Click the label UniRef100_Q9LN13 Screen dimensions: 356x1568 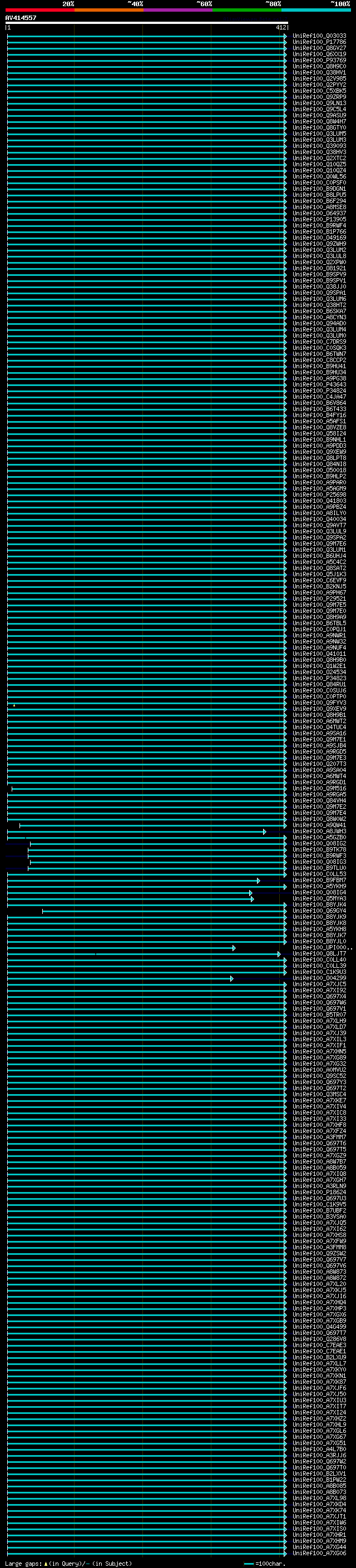click(x=319, y=103)
